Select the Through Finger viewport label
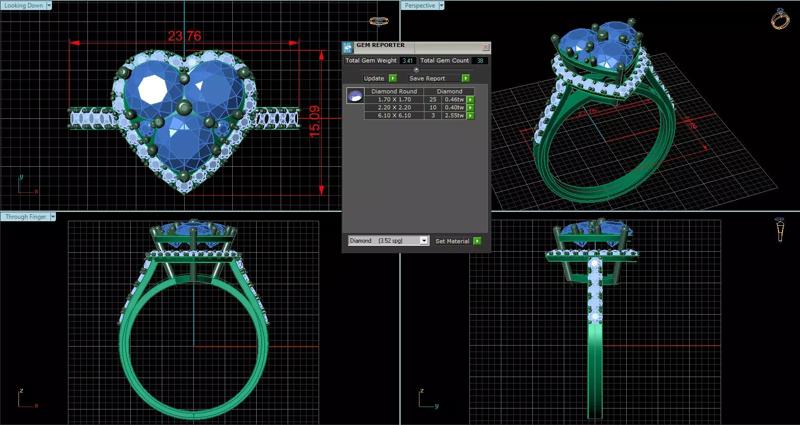 click(x=26, y=217)
